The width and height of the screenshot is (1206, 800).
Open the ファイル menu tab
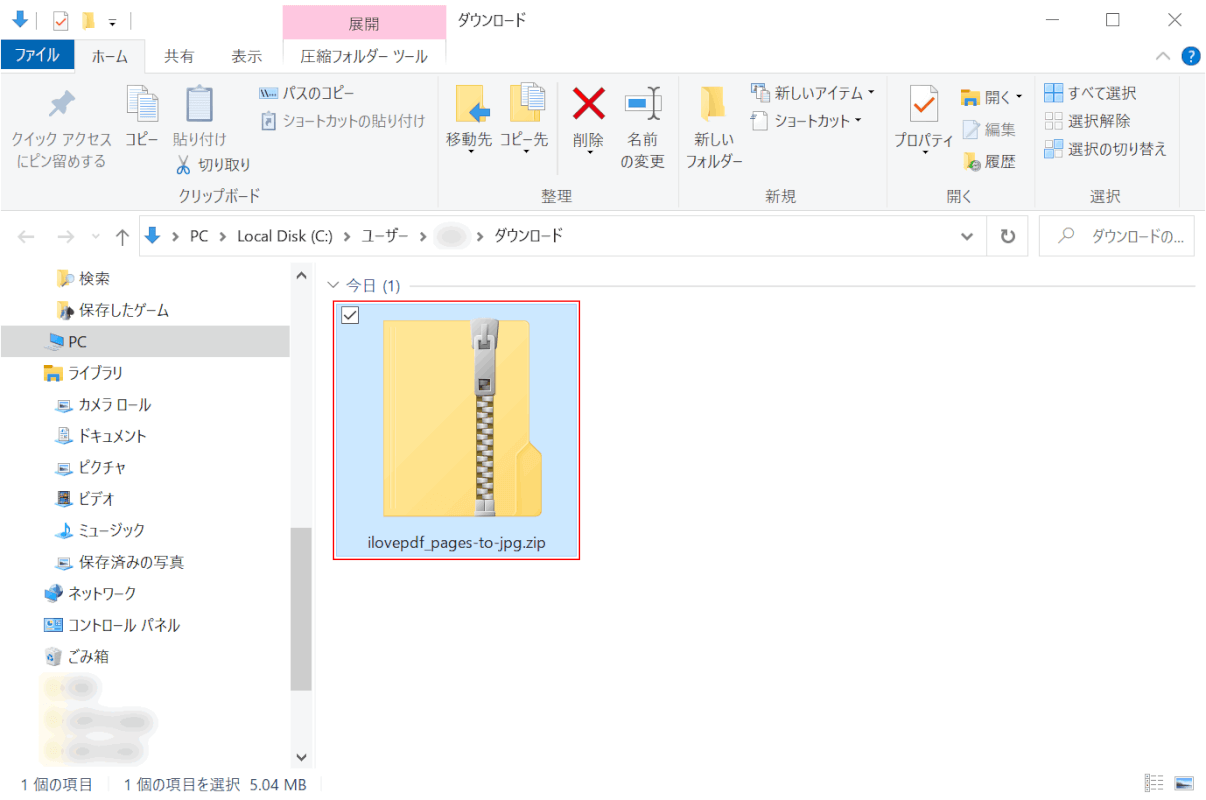coord(37,56)
